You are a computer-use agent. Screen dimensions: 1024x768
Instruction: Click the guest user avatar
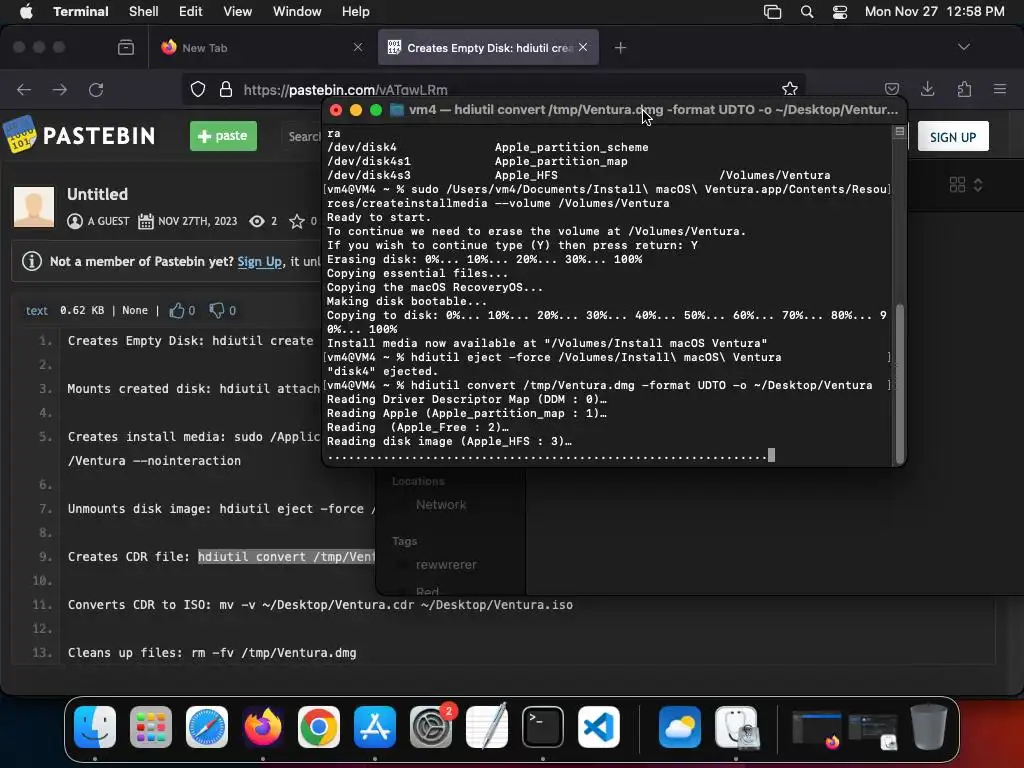point(34,207)
